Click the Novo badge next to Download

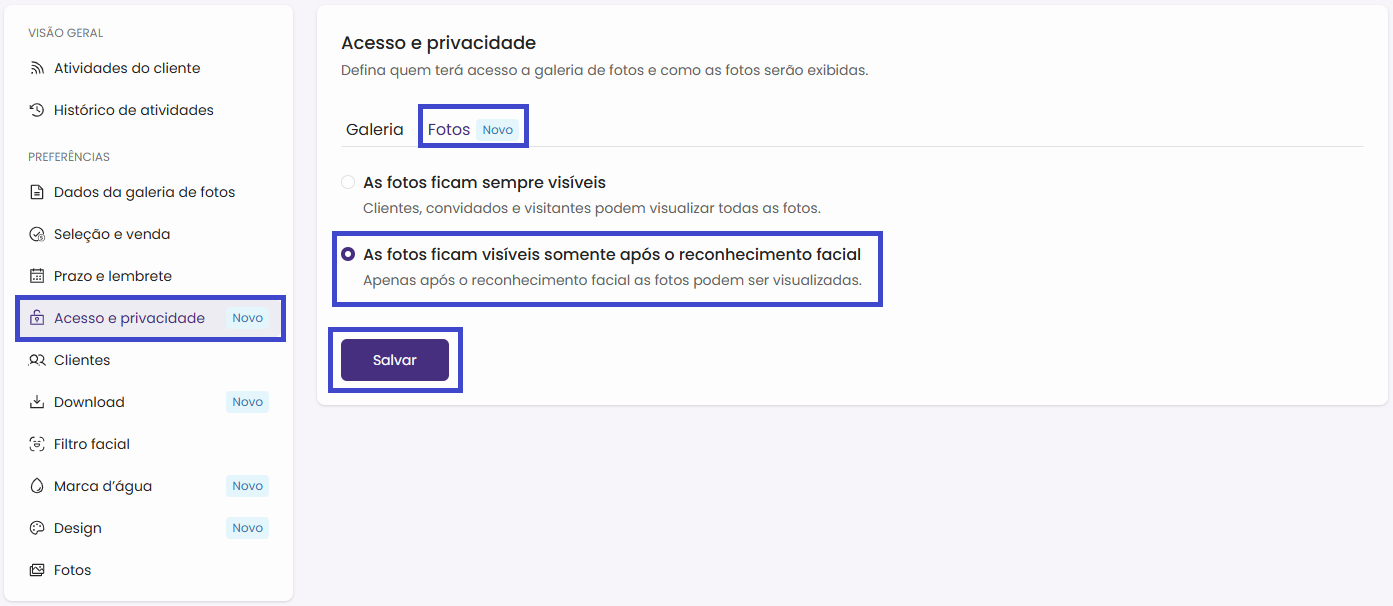pyautogui.click(x=247, y=402)
